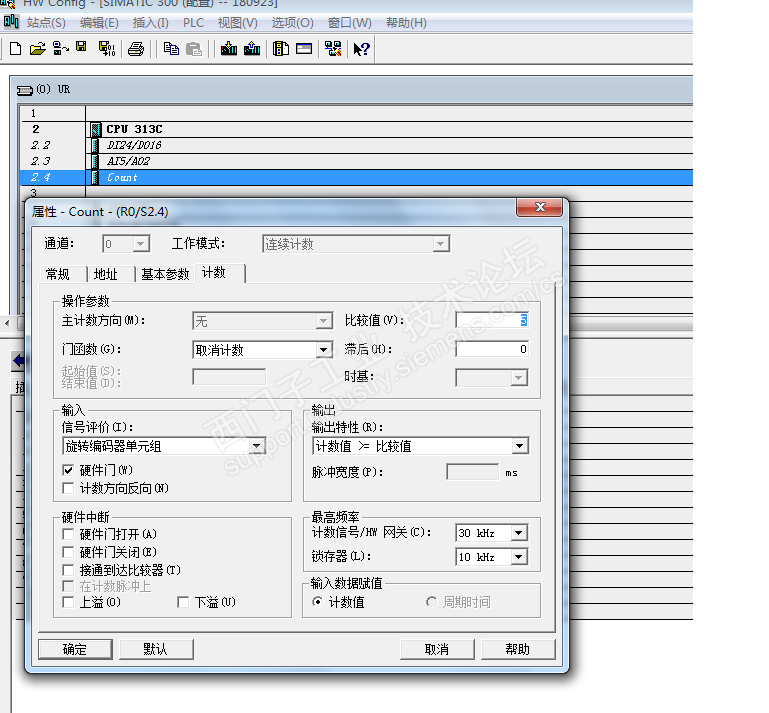Copy selection using the Copy icon
The width and height of the screenshot is (769, 713).
(x=171, y=49)
